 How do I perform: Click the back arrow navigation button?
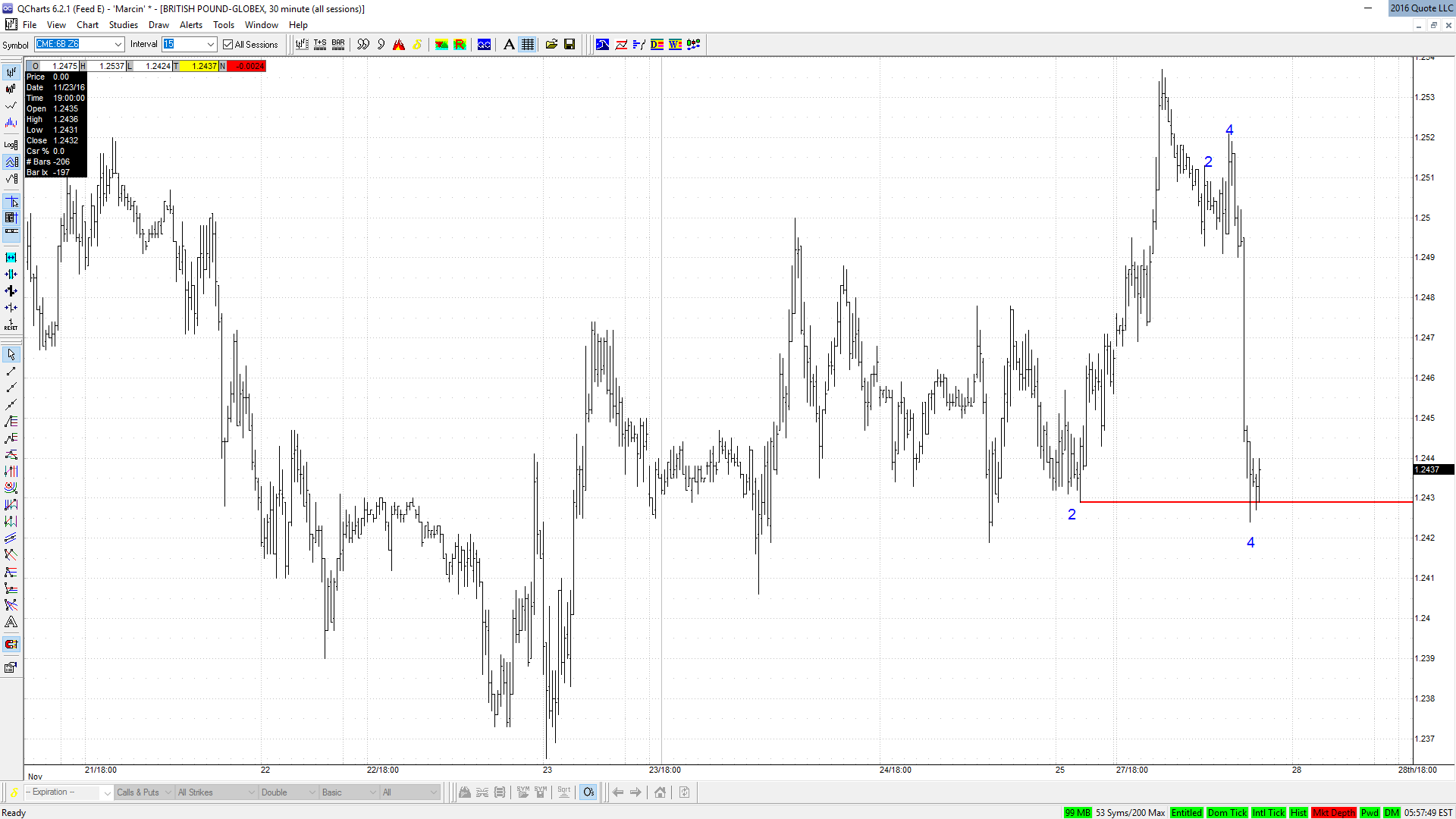[x=618, y=792]
